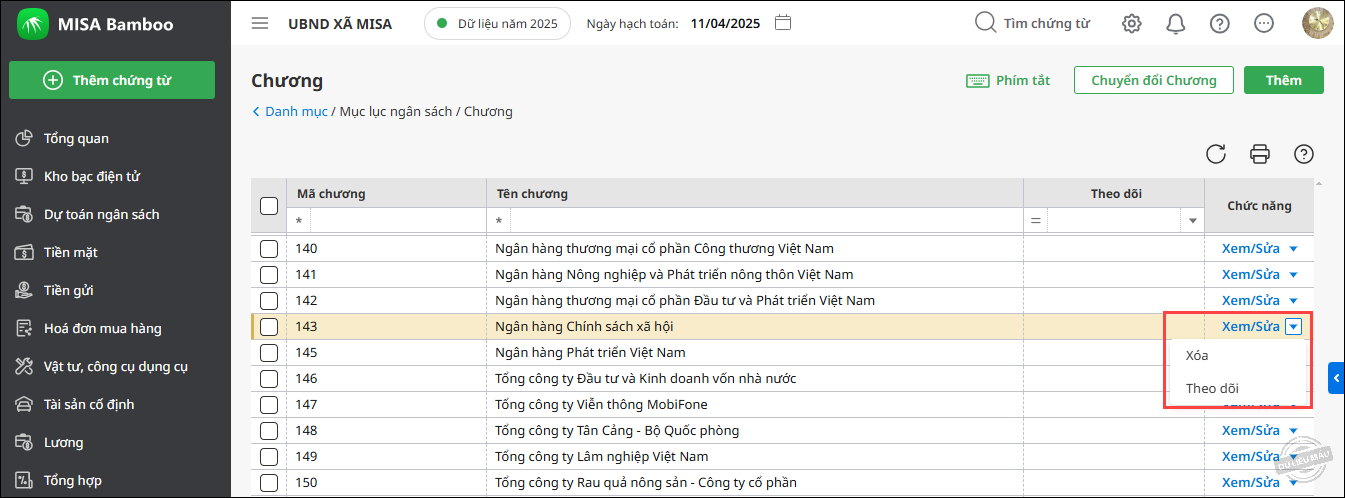Open settings gear icon in header
Image resolution: width=1345 pixels, height=498 pixels.
coord(1132,23)
